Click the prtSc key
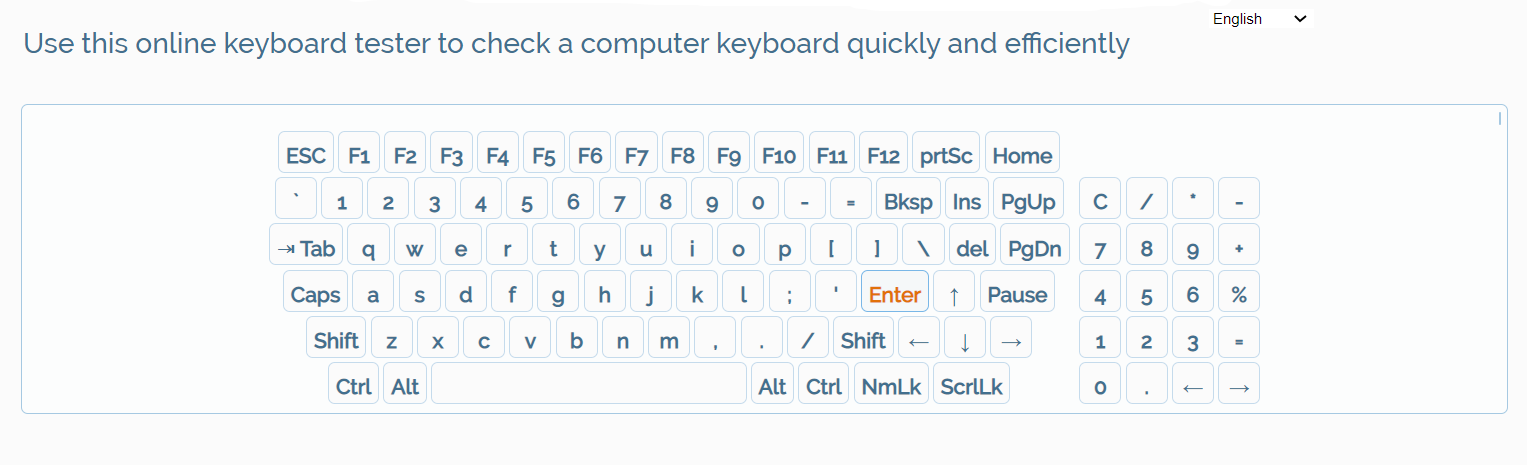Image resolution: width=1527 pixels, height=465 pixels. [x=946, y=155]
